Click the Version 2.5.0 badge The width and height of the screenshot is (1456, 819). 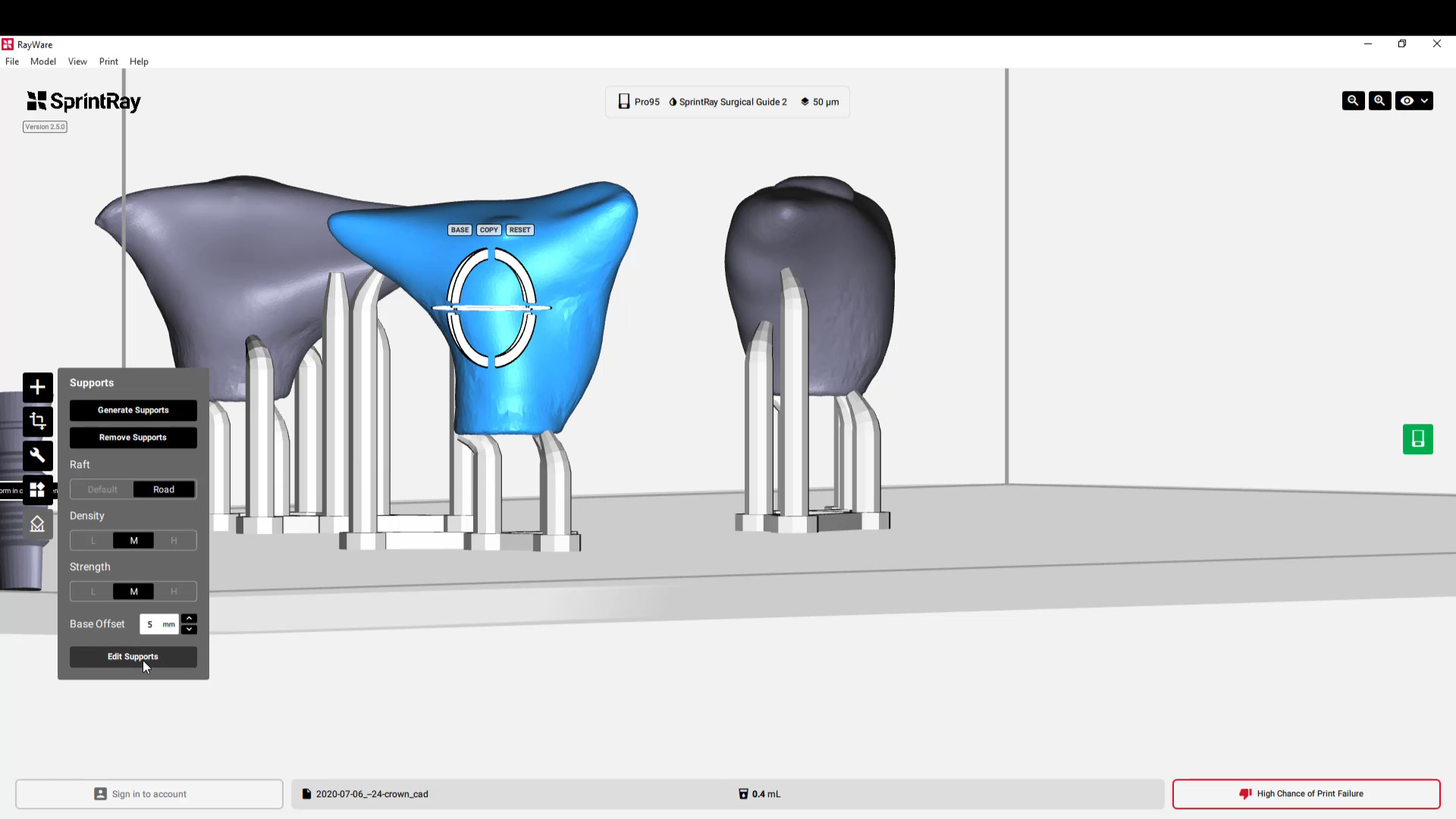click(45, 127)
